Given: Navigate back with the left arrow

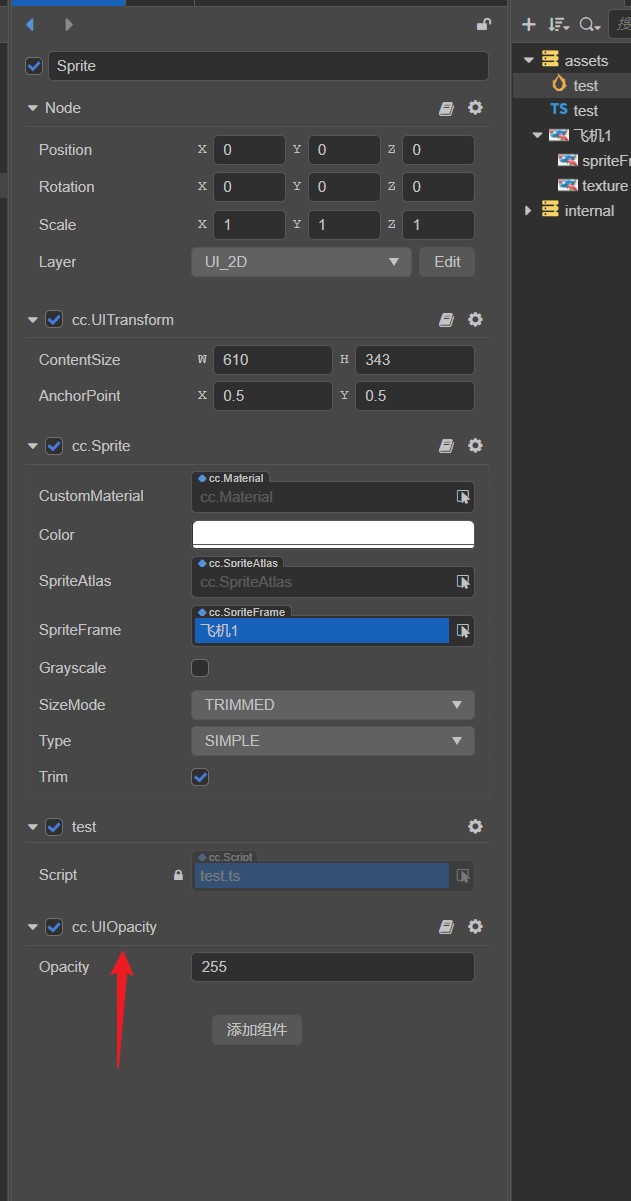Looking at the screenshot, I should click(30, 25).
